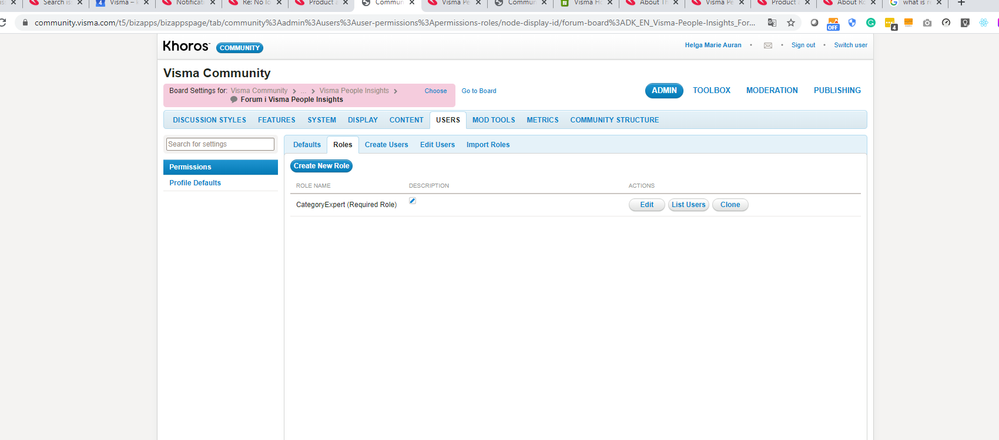Open the Publishing section

837,90
